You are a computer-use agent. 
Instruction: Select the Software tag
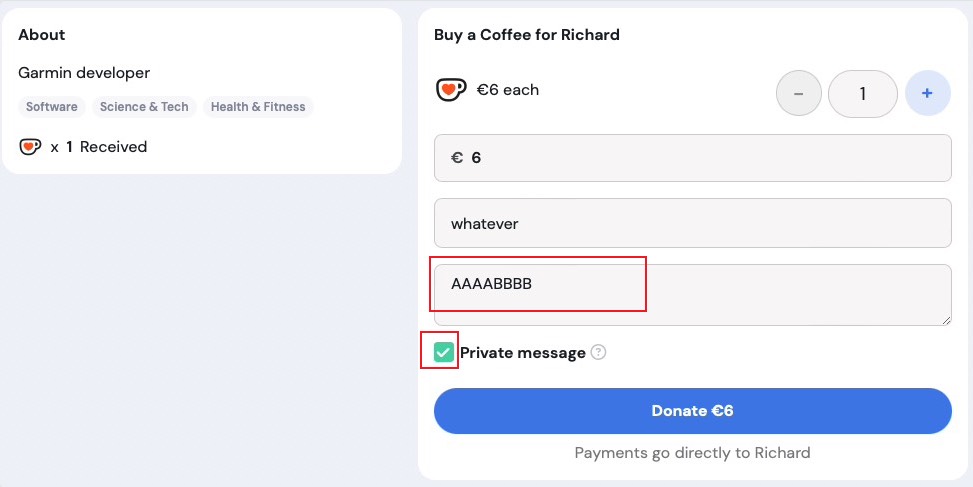tap(52, 107)
